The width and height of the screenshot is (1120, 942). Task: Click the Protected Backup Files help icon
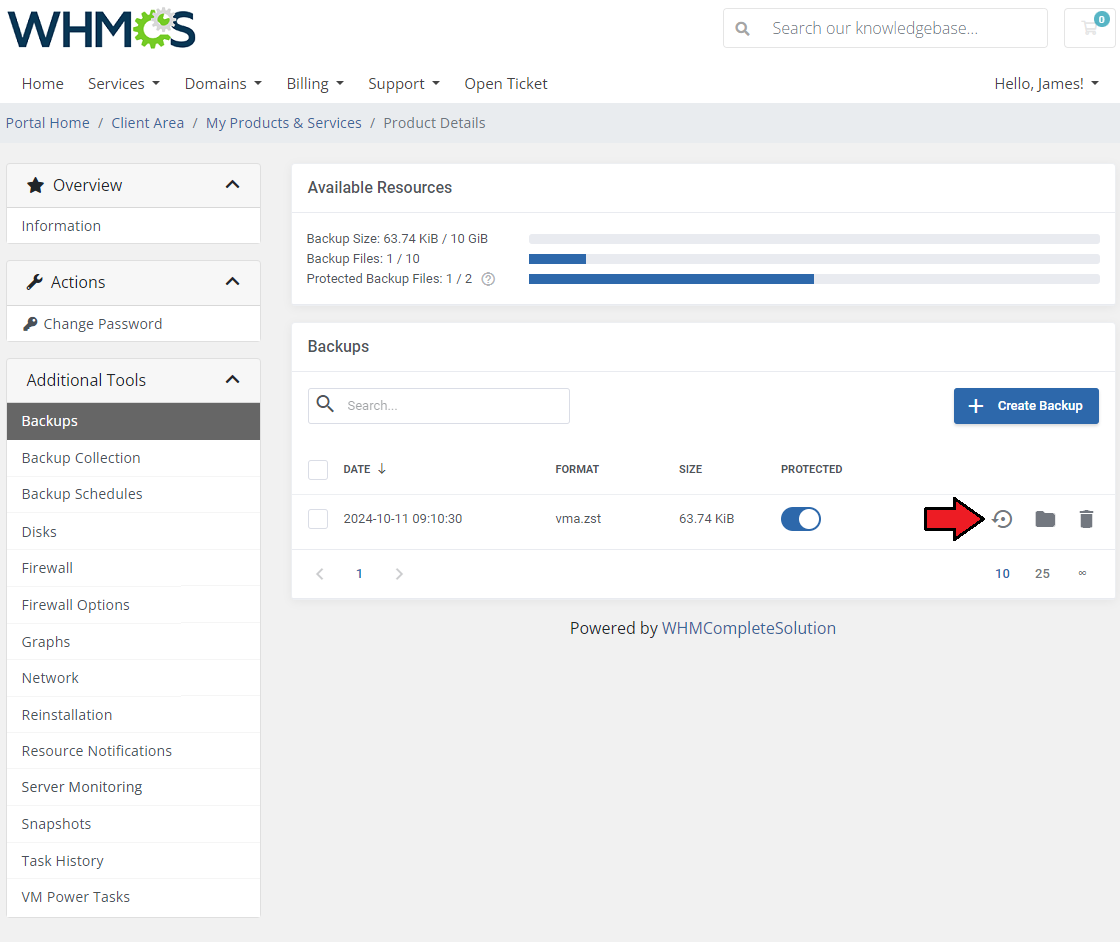488,279
